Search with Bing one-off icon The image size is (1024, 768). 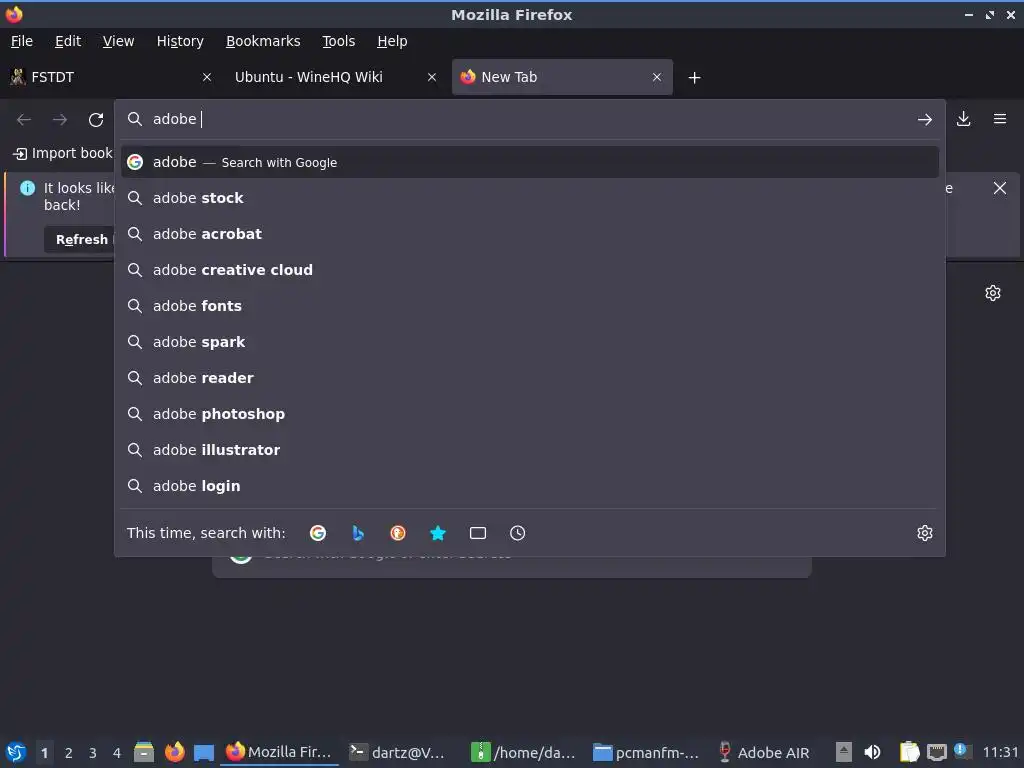(x=358, y=533)
